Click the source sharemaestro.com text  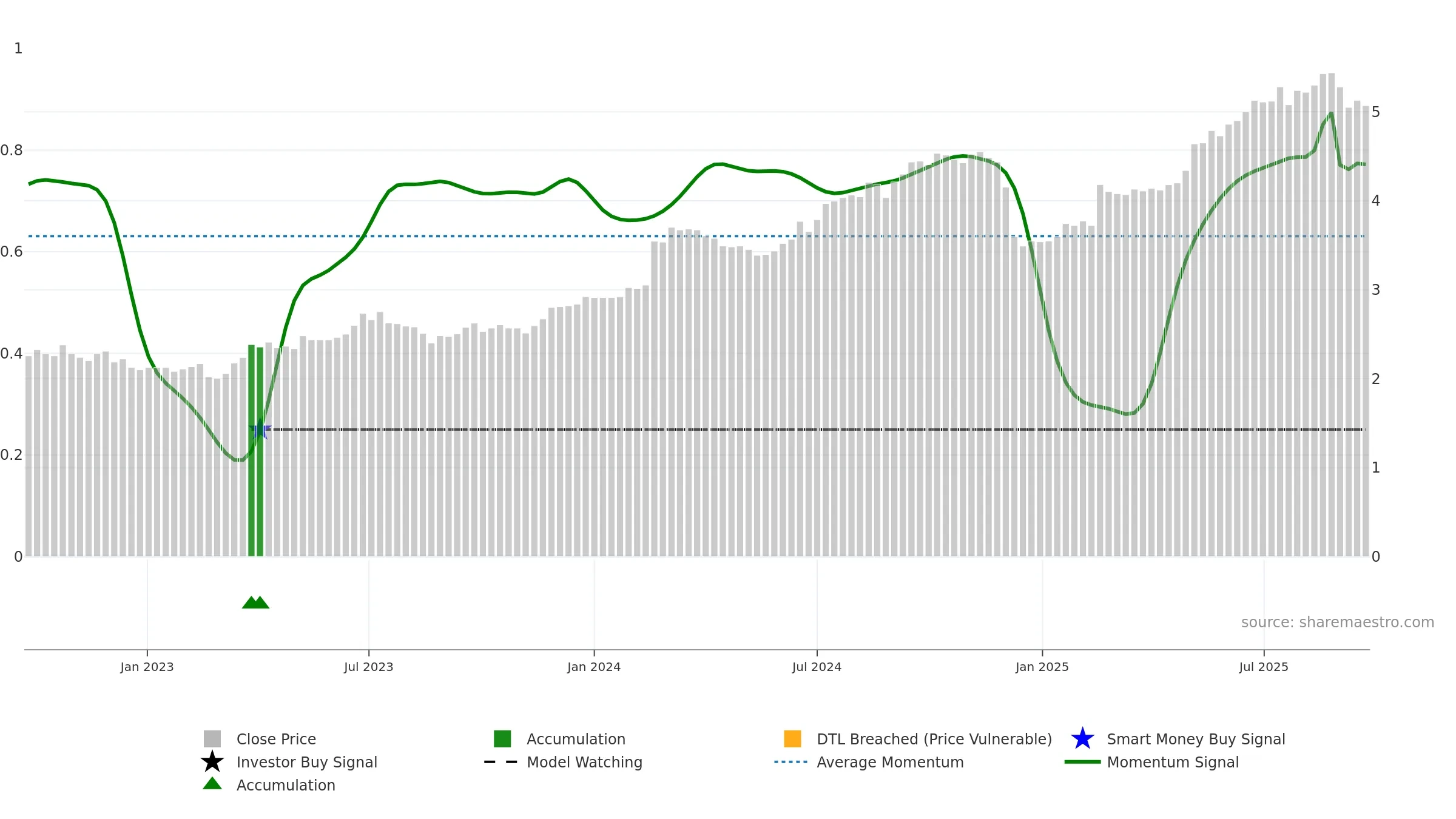(1338, 622)
